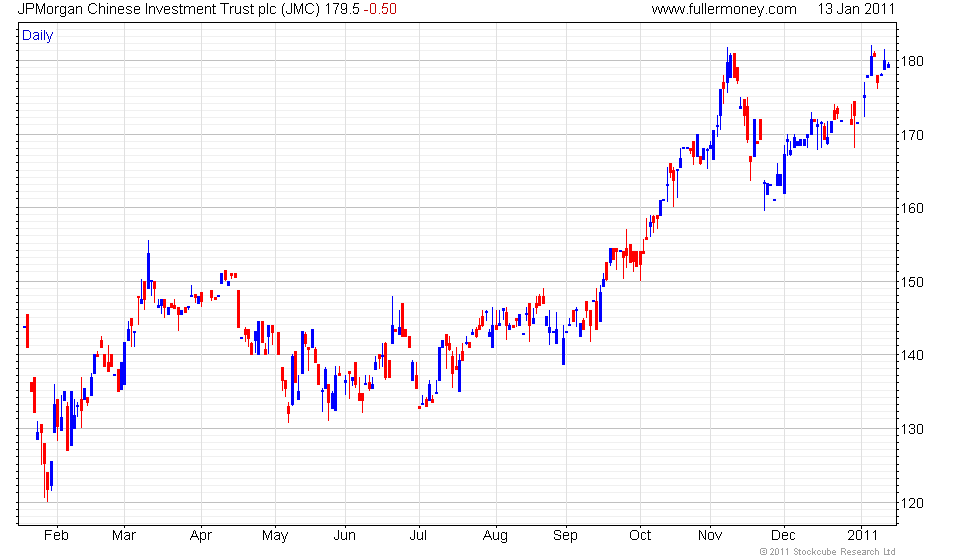
Task: Click the Nov month label
Action: (710, 536)
